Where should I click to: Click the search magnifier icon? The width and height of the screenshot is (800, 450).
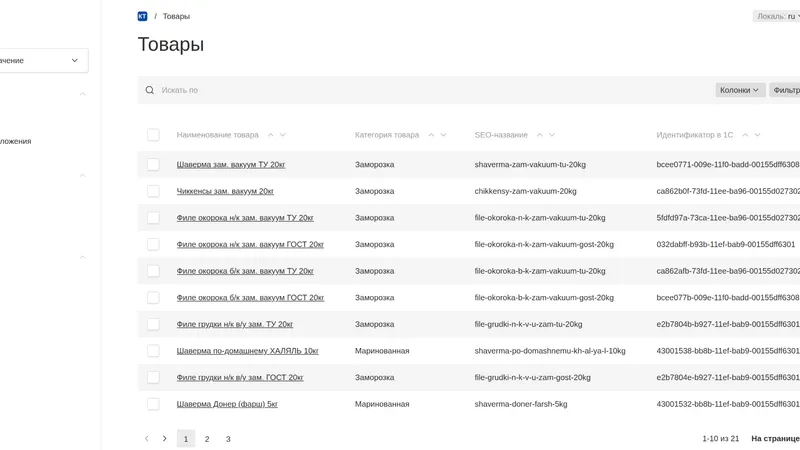point(149,90)
